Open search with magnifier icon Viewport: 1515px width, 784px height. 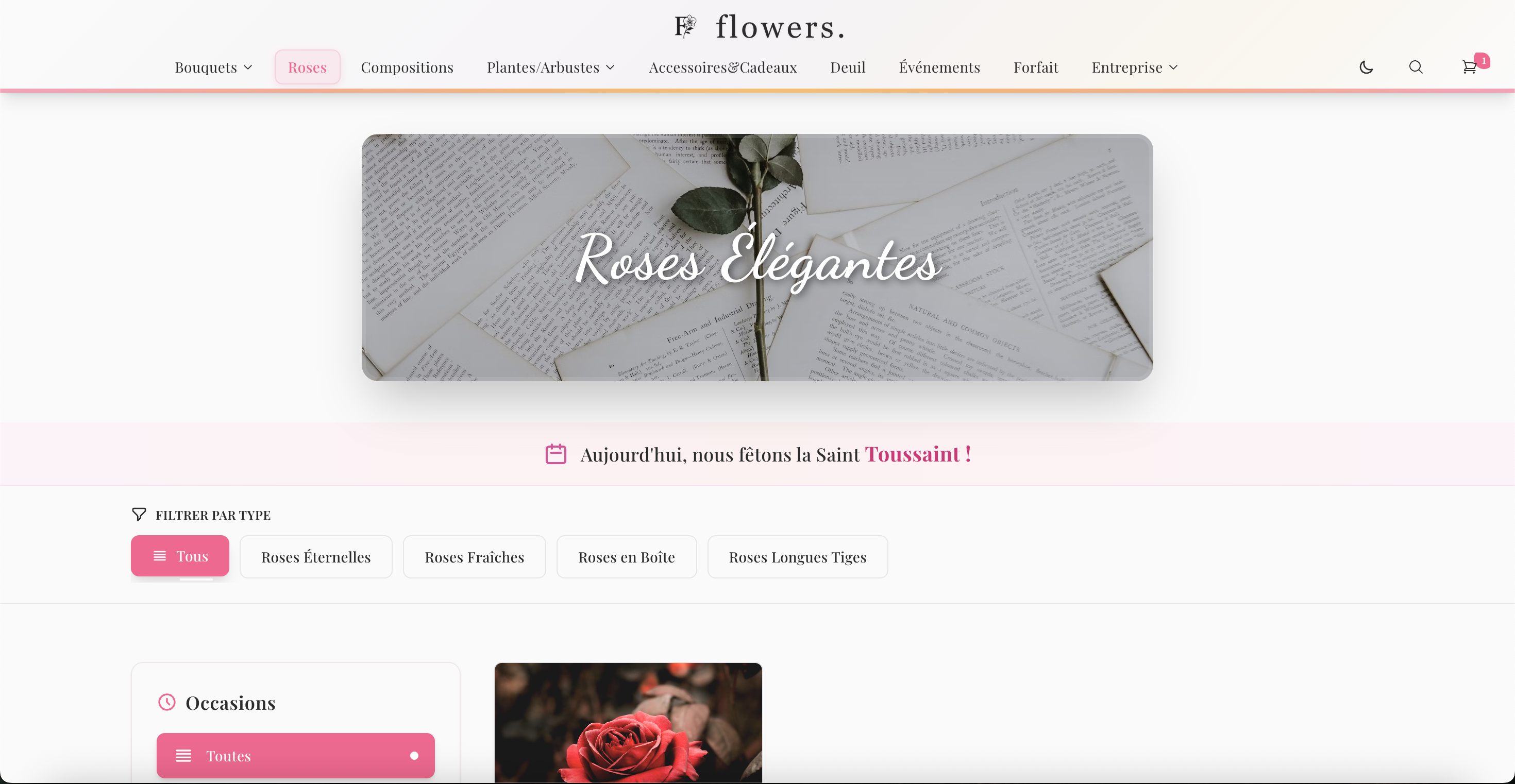pyautogui.click(x=1416, y=67)
